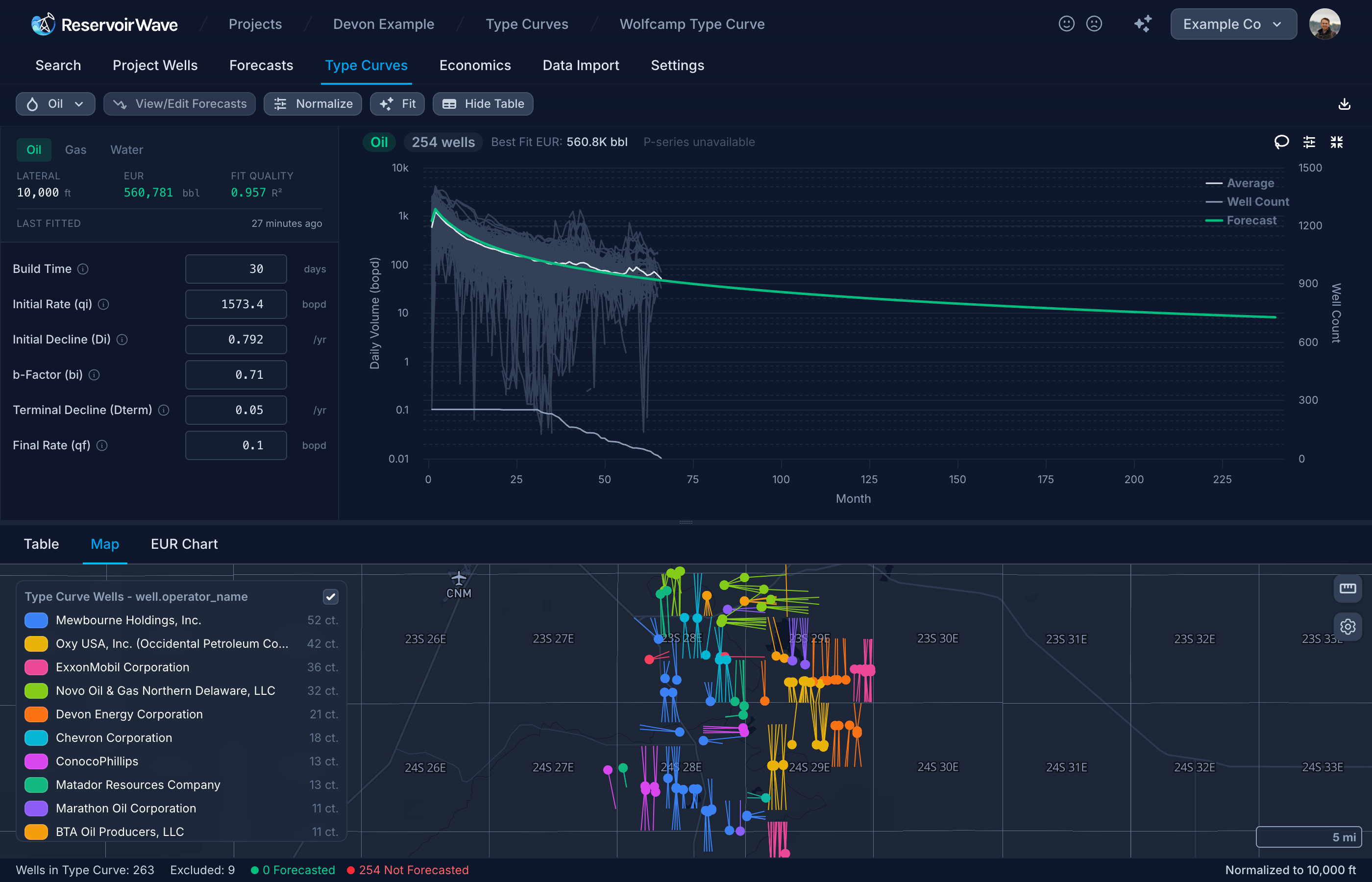1372x882 pixels.
Task: Open the lasso selection tool on the chart
Action: [1281, 142]
